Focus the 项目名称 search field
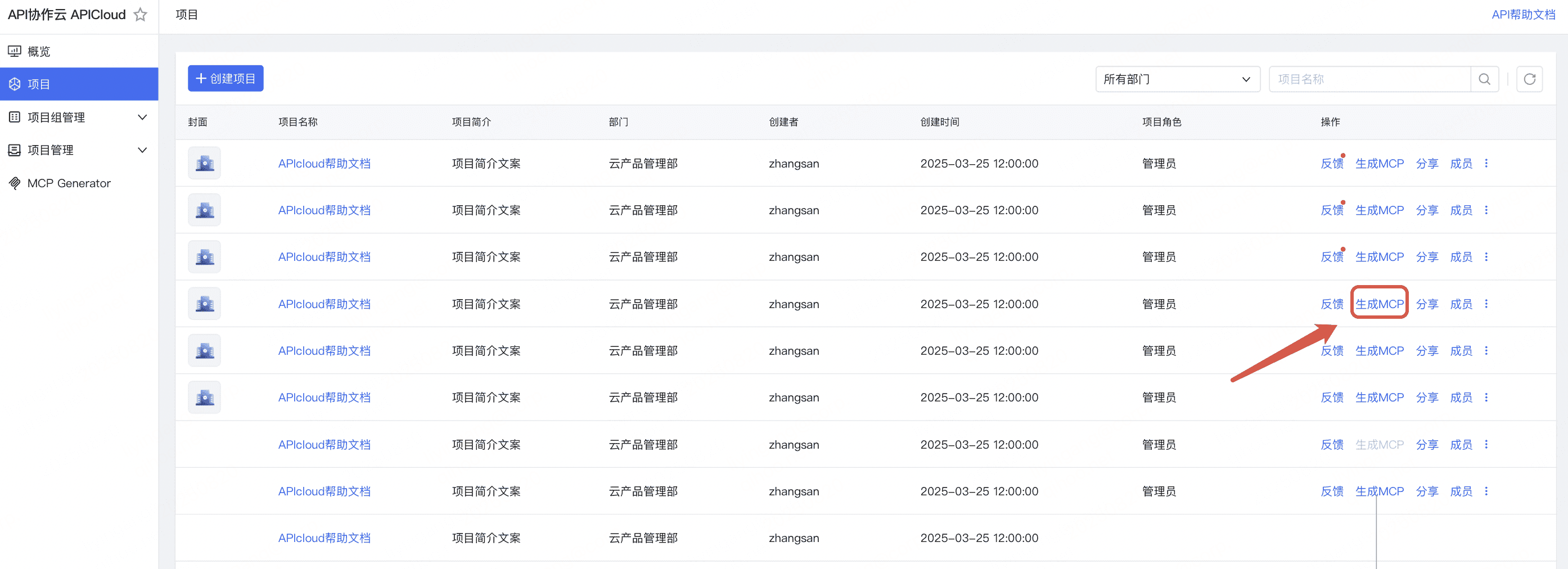The height and width of the screenshot is (569, 1568). 1369,79
